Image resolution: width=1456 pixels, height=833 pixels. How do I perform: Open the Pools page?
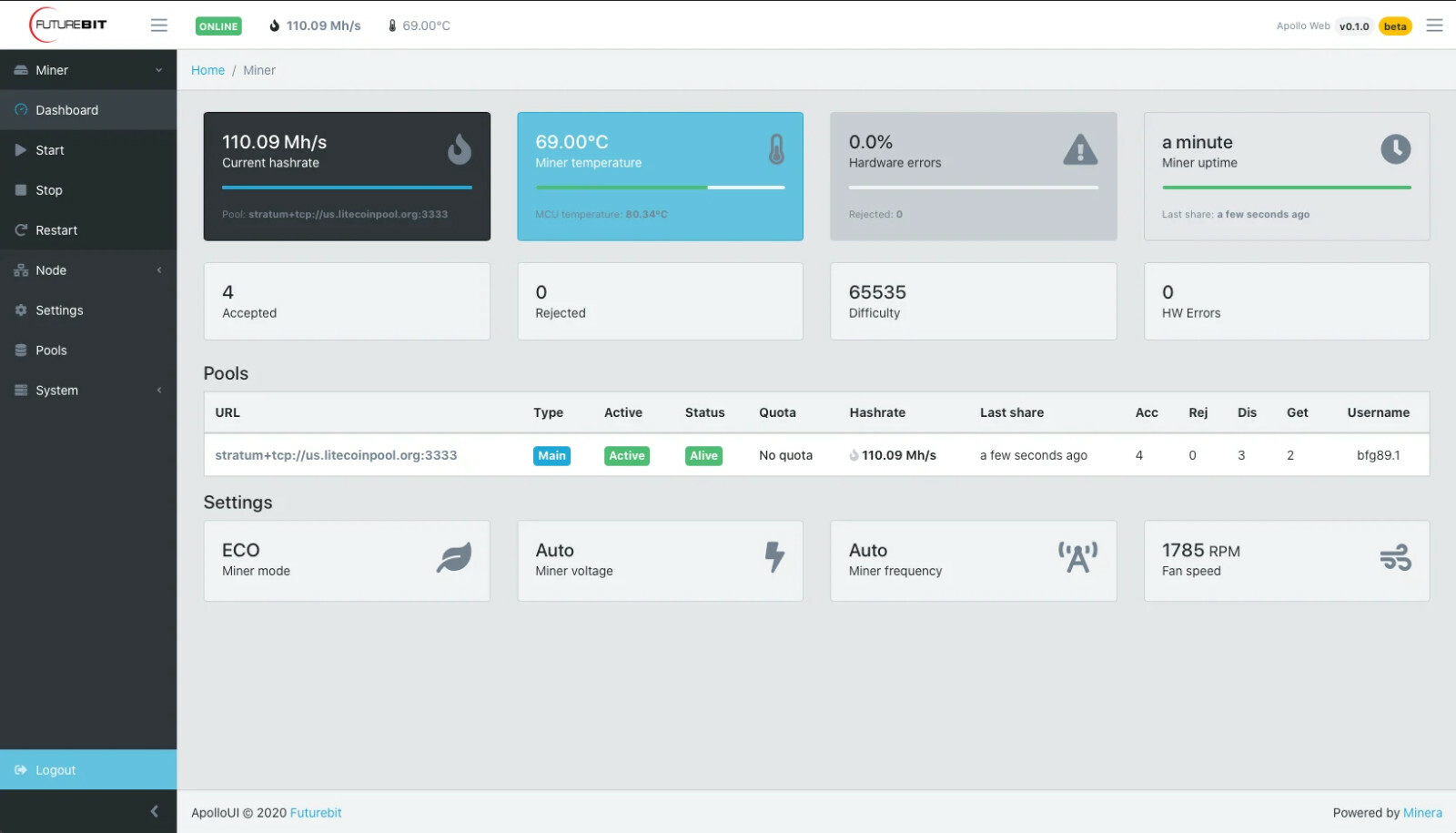coord(88,350)
